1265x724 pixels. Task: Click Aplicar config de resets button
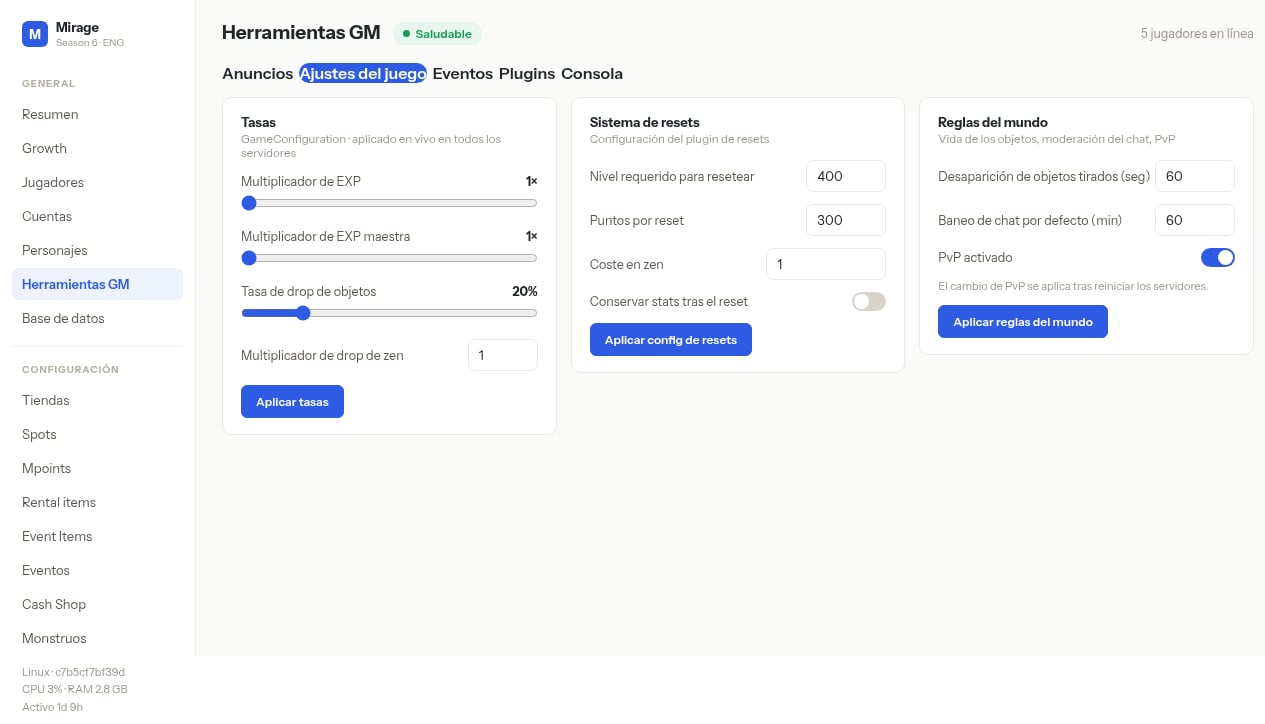[671, 340]
